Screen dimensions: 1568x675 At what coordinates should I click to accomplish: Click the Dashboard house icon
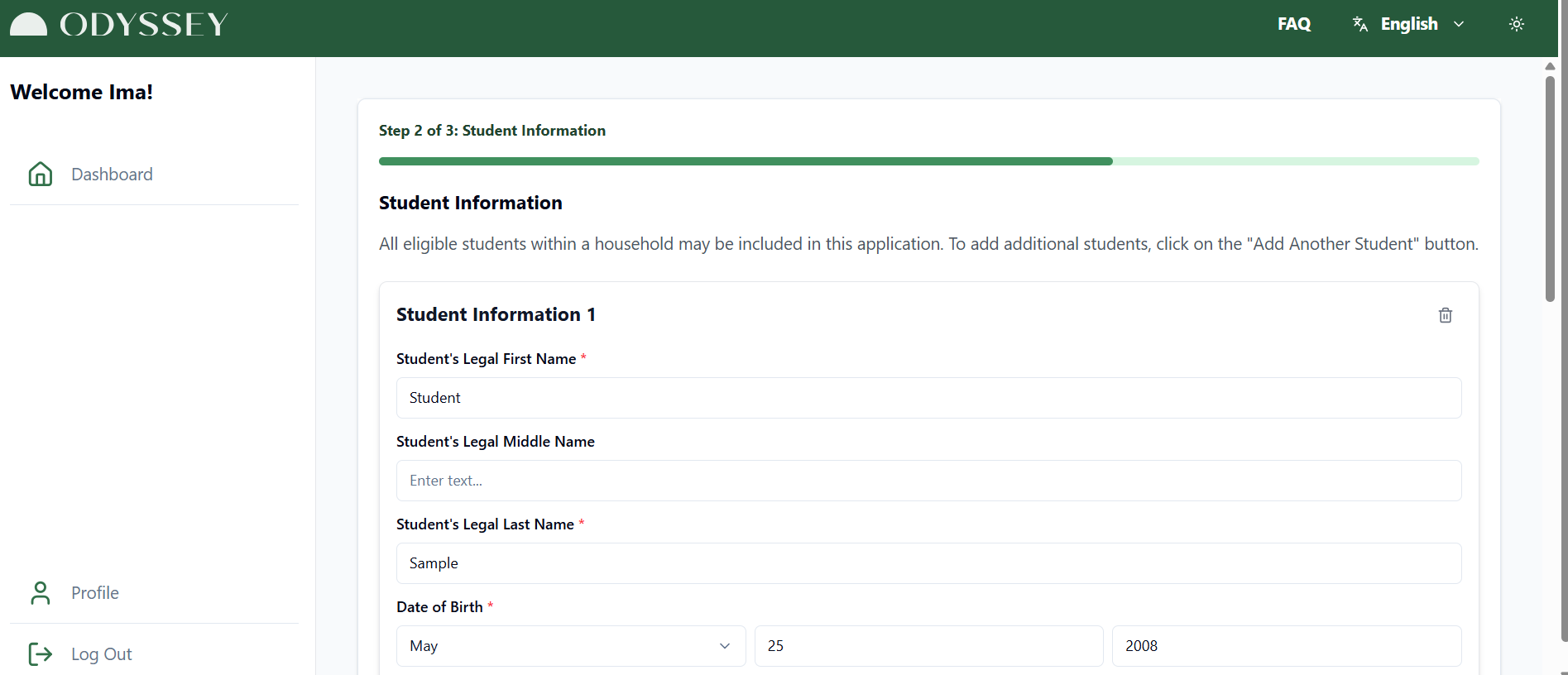(41, 175)
